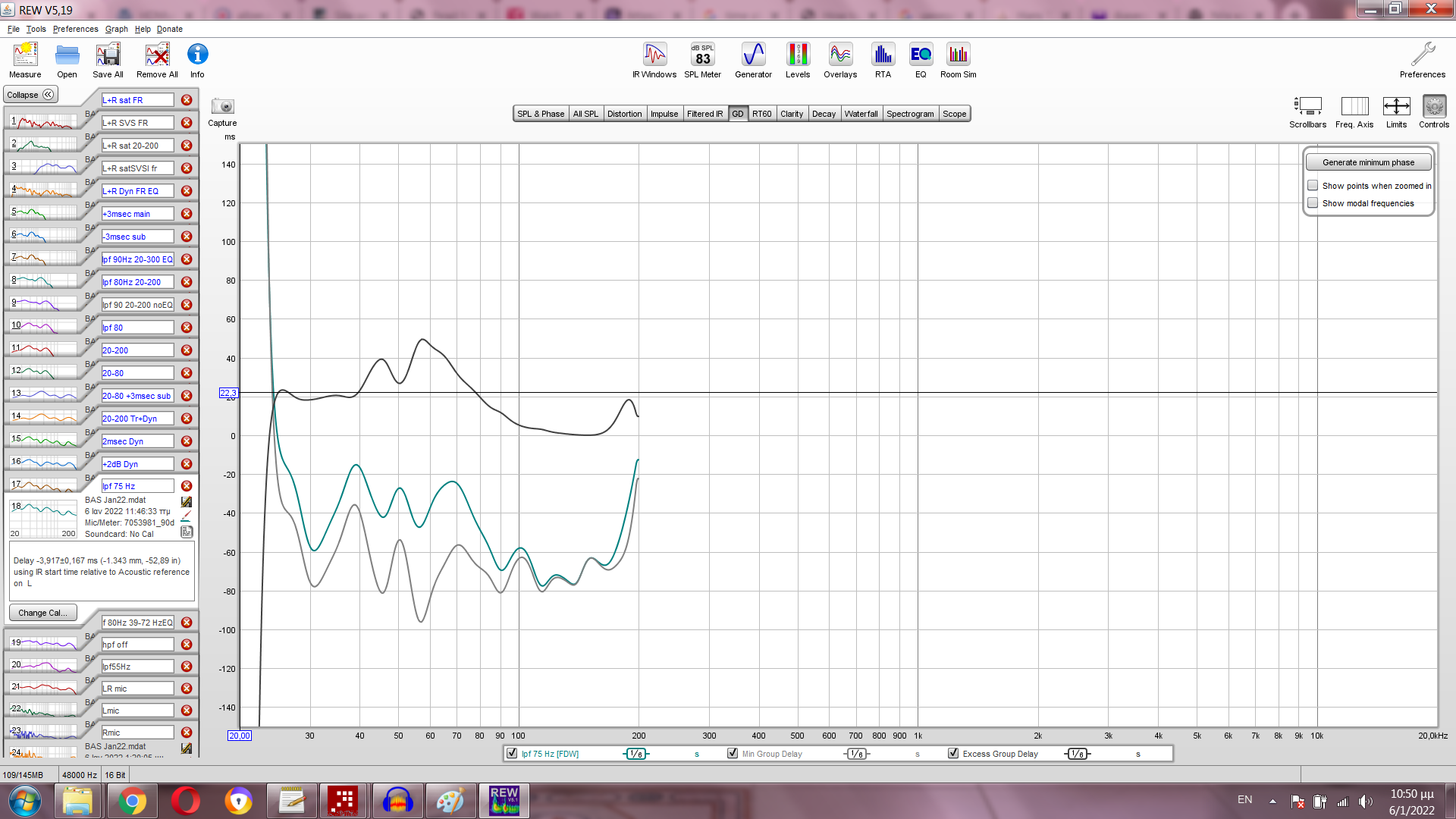Open the SPL Meter
Screen dimensions: 1456x819
[x=702, y=60]
